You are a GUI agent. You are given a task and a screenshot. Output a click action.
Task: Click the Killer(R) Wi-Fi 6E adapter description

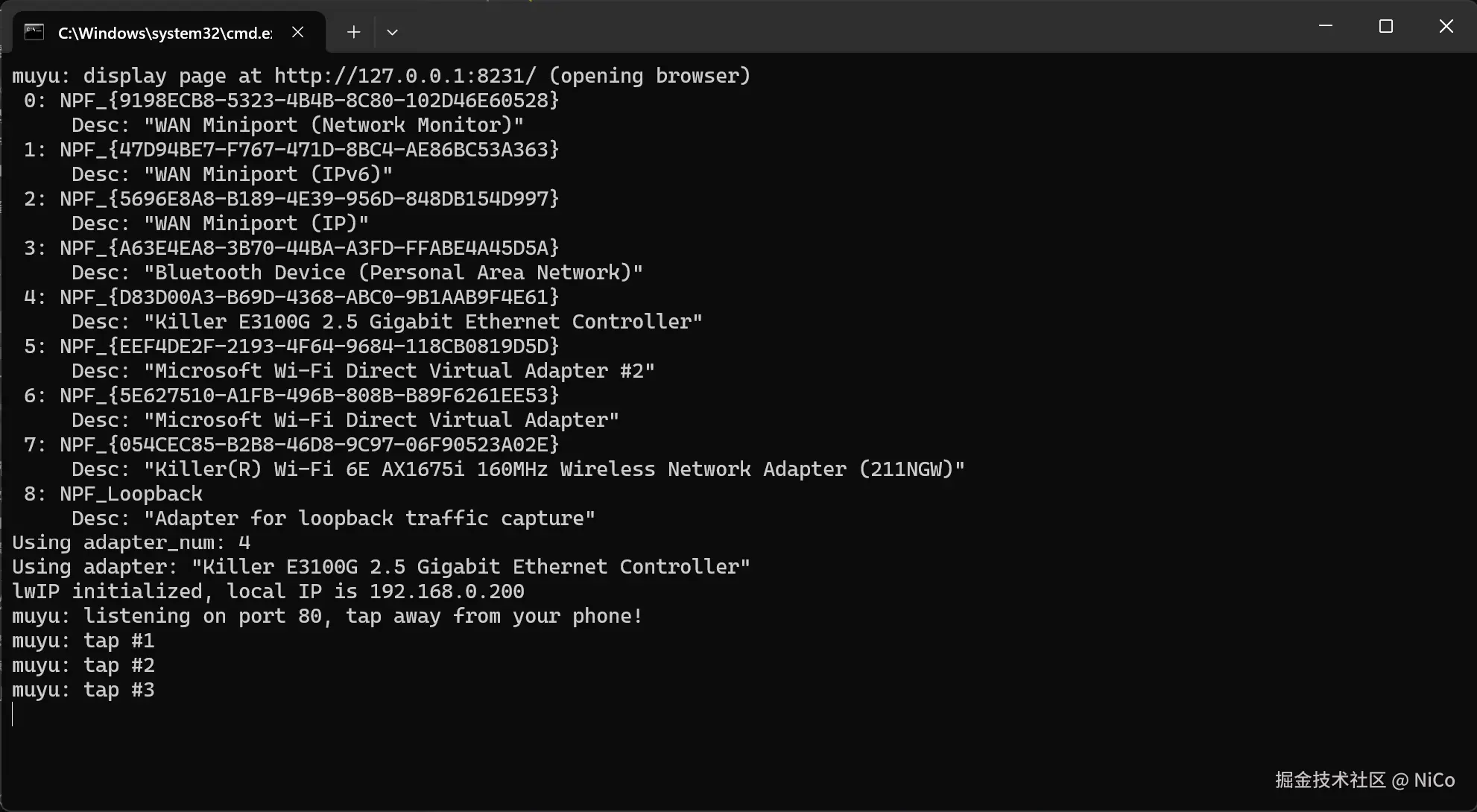pos(518,469)
